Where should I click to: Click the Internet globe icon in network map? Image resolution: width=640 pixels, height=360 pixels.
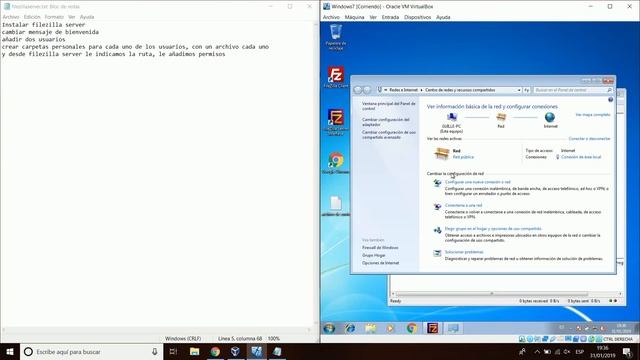coord(550,118)
